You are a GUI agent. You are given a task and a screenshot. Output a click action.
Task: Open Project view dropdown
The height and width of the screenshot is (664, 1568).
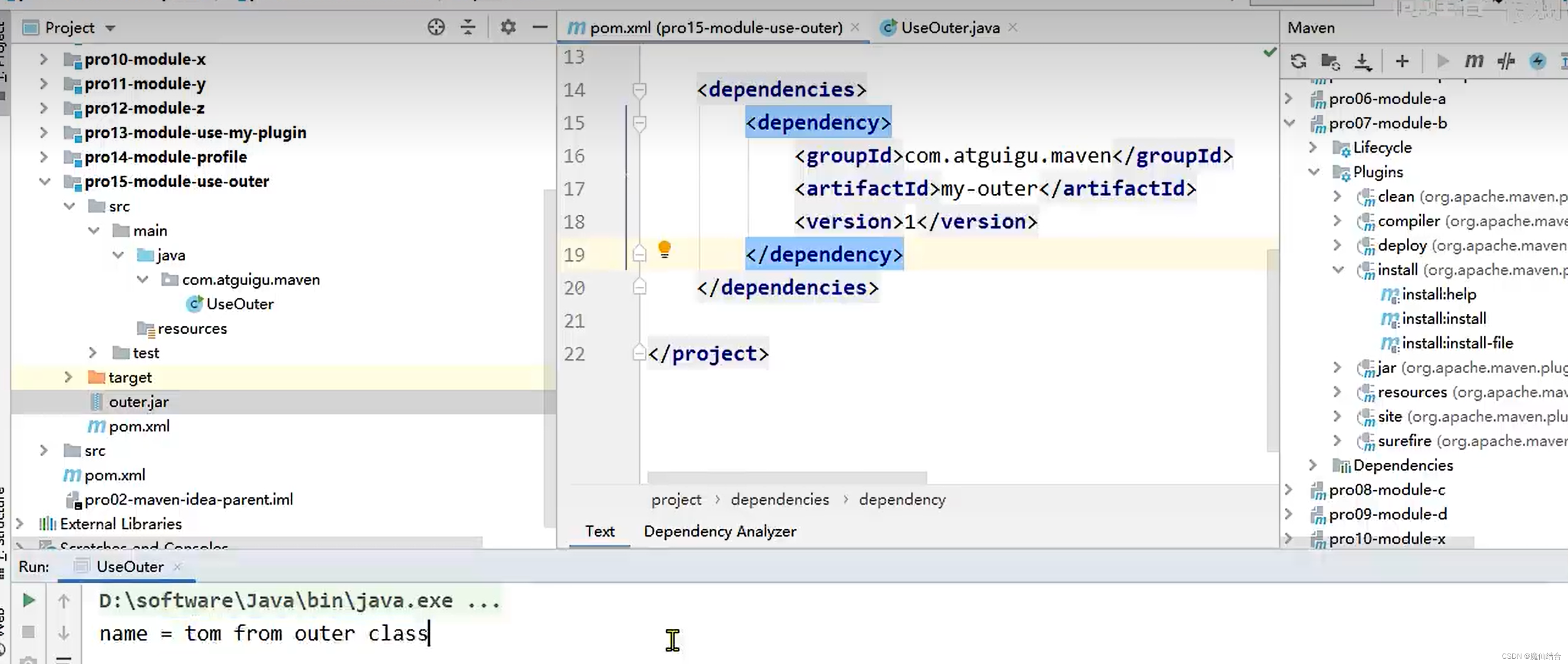click(x=110, y=28)
